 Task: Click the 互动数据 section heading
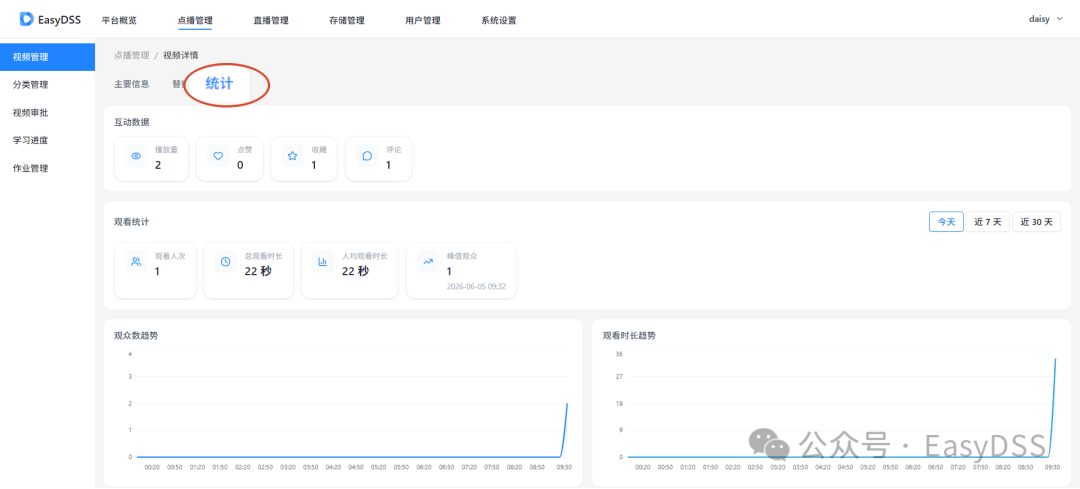(132, 122)
